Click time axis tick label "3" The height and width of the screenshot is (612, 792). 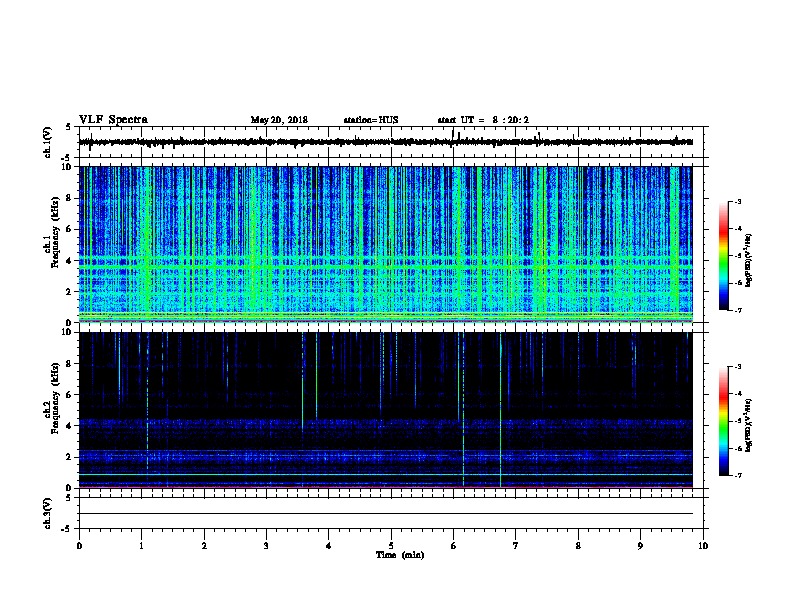[x=266, y=546]
